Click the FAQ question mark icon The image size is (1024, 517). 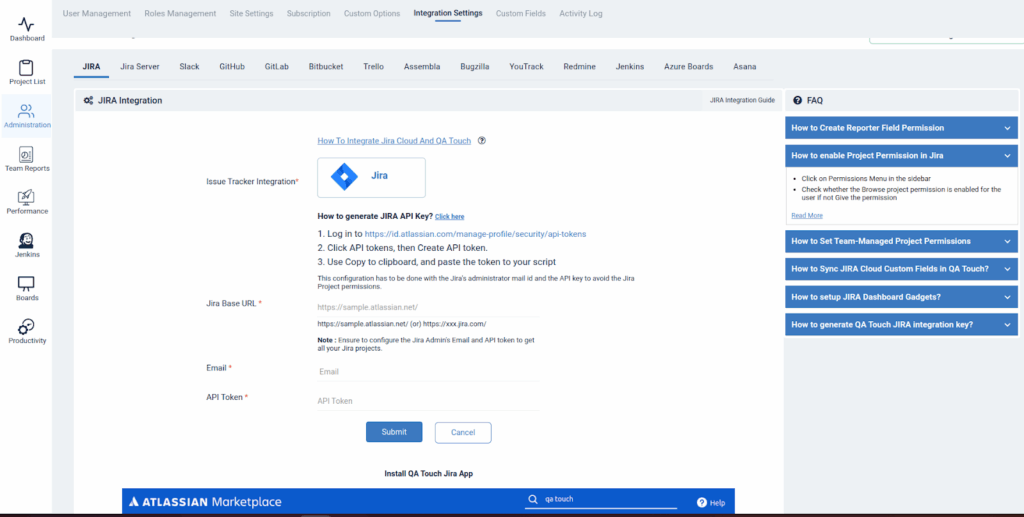(x=797, y=101)
